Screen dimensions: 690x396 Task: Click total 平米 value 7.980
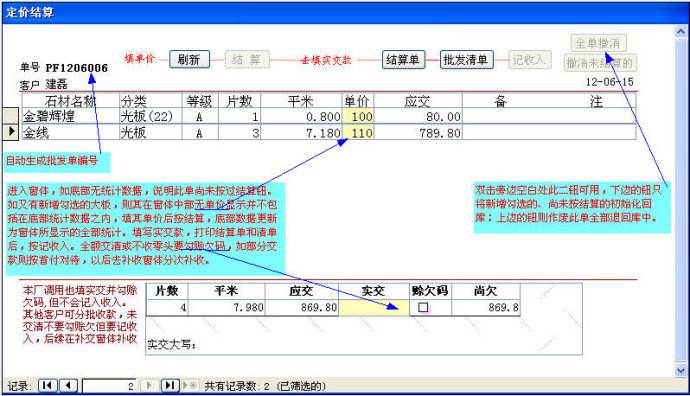(227, 308)
